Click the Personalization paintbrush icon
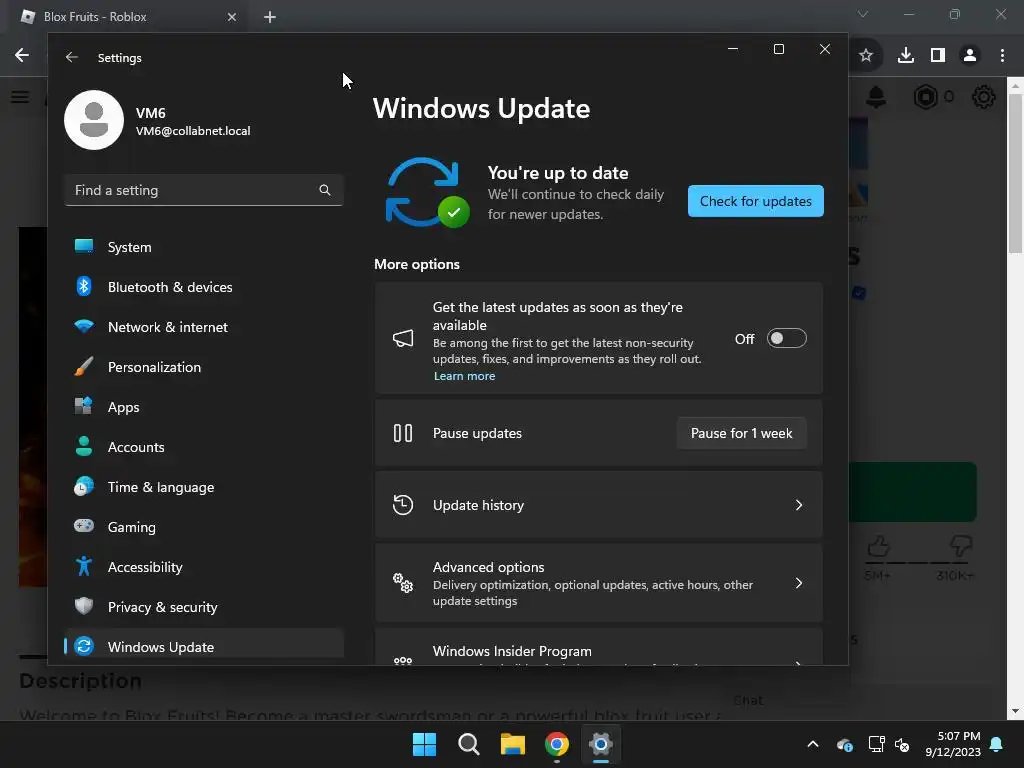Viewport: 1024px width, 768px height. pos(84,366)
